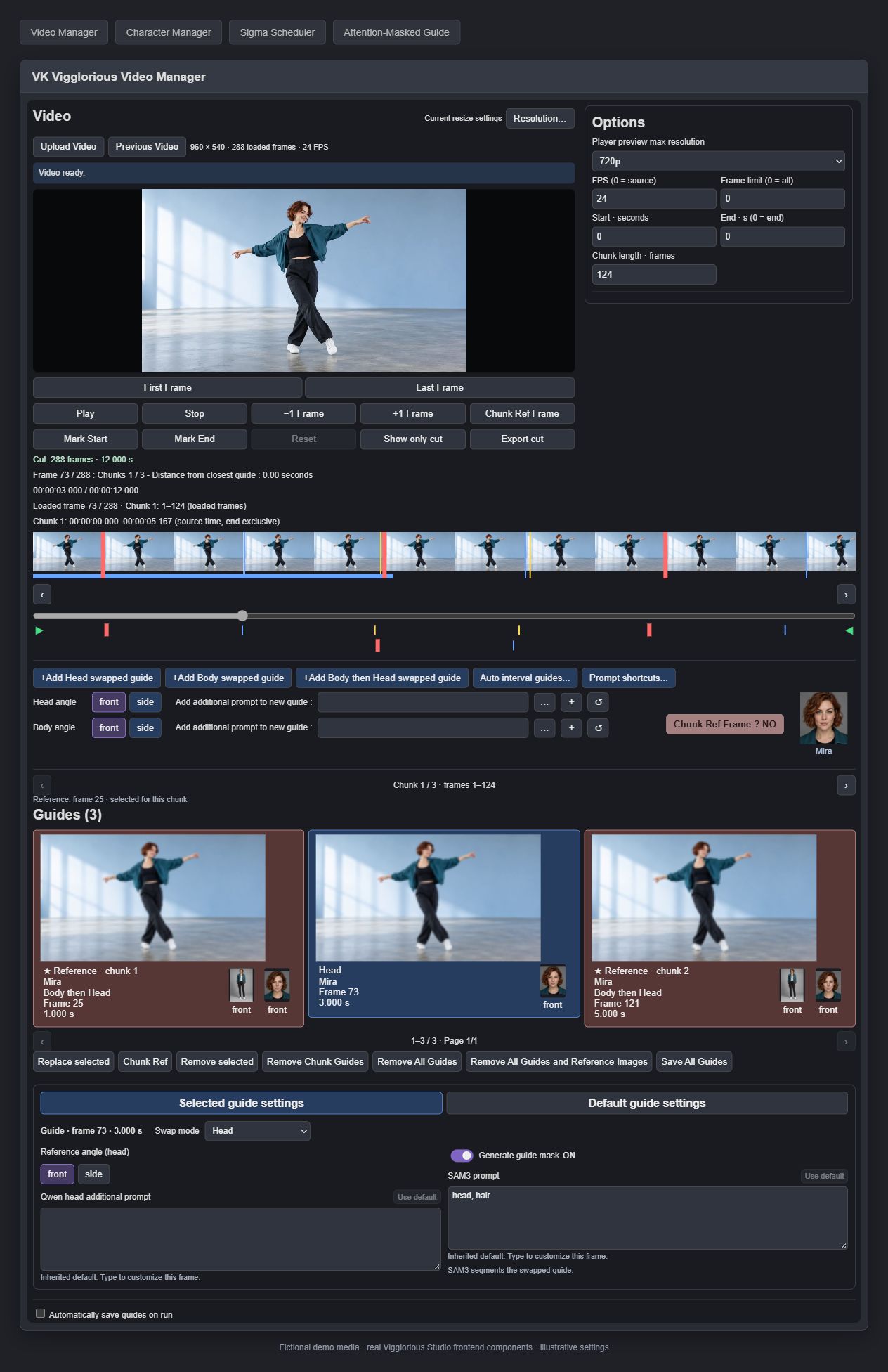888x1372 pixels.
Task: Click '+' button in Head angle prompt row
Action: 571,702
